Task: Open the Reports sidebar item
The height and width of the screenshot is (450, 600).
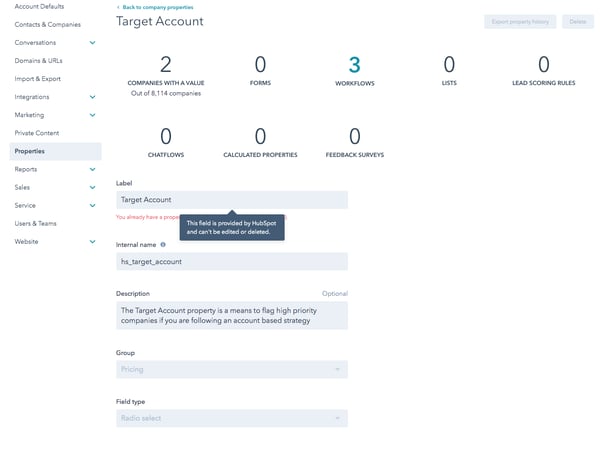Action: [26, 169]
